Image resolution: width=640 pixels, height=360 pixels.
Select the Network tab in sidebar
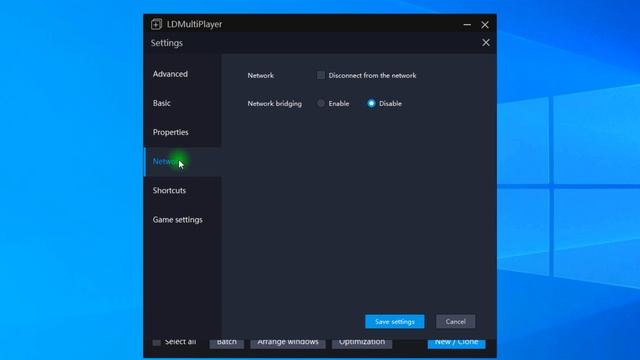click(x=183, y=162)
